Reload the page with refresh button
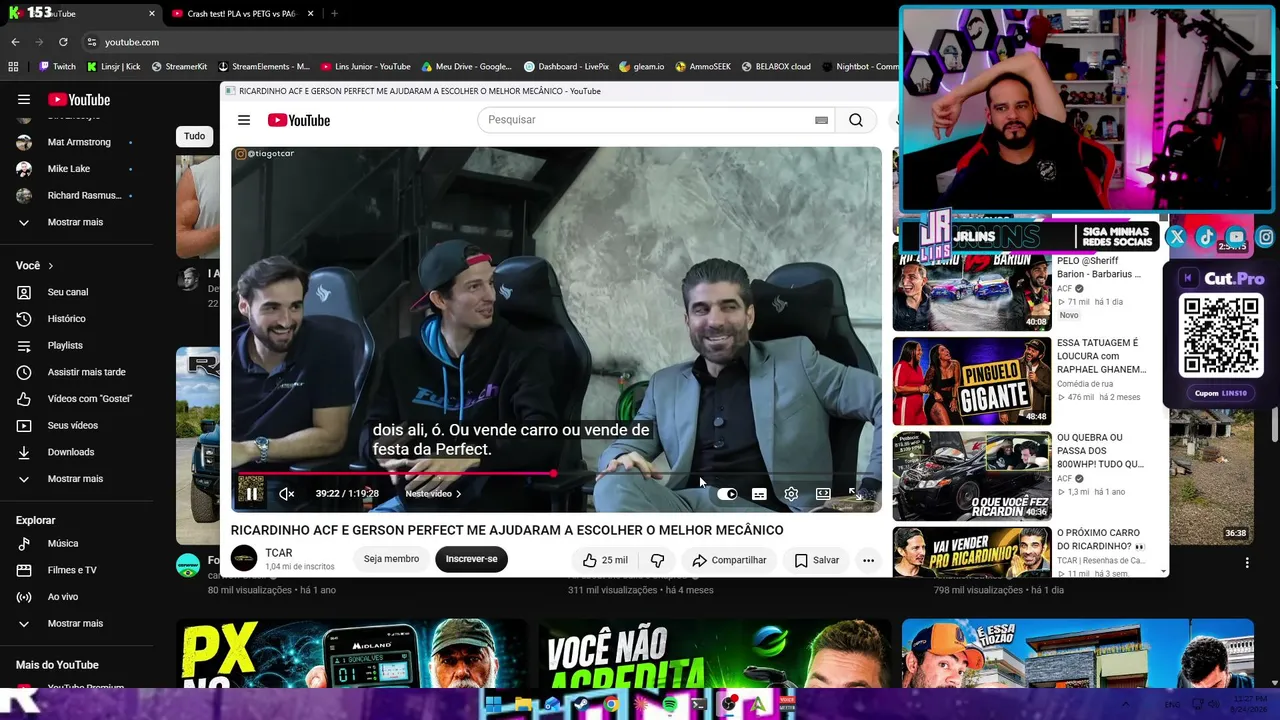The height and width of the screenshot is (720, 1280). tap(63, 42)
